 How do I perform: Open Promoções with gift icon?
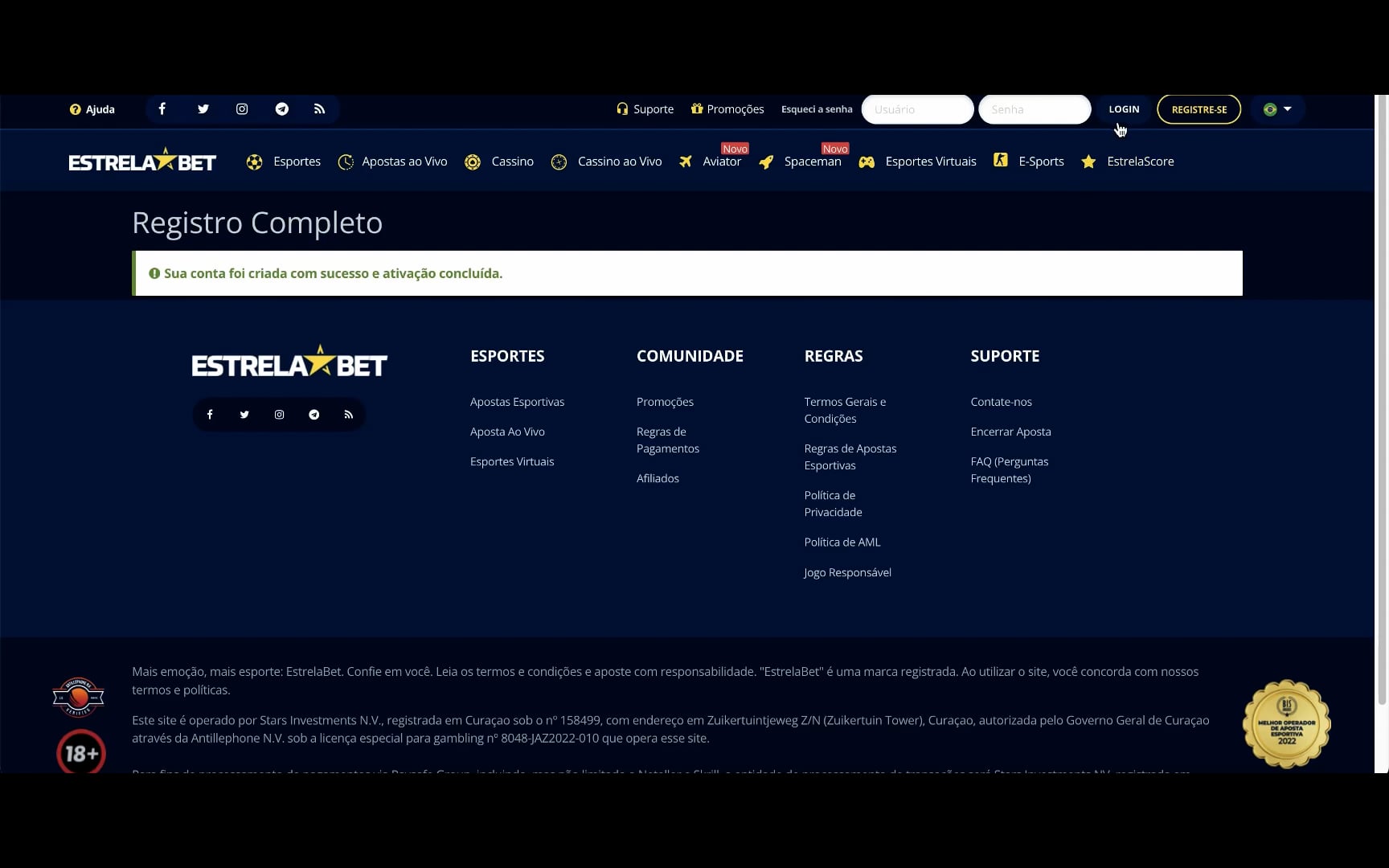point(727,109)
